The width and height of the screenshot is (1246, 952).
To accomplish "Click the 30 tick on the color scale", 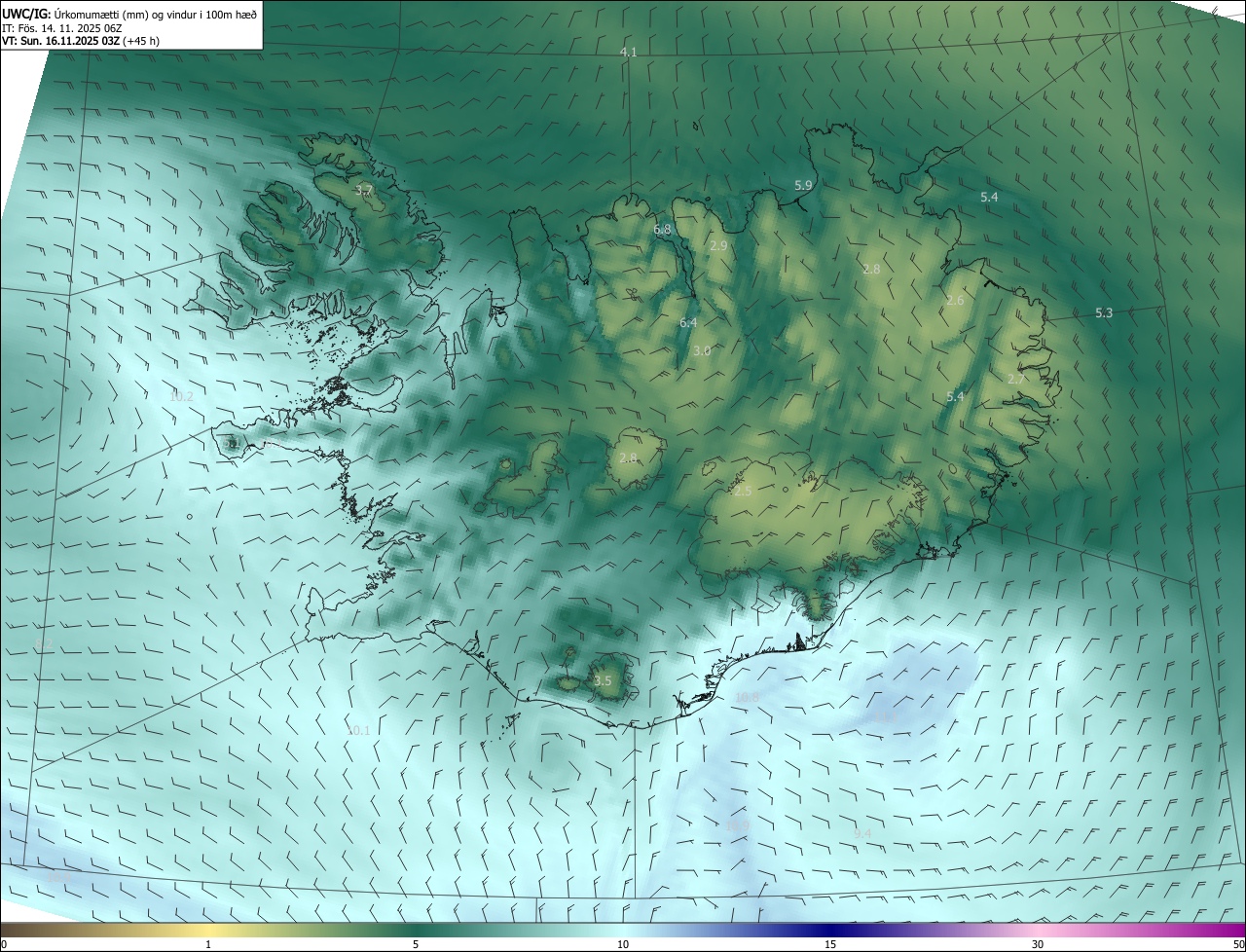I will tap(1038, 944).
